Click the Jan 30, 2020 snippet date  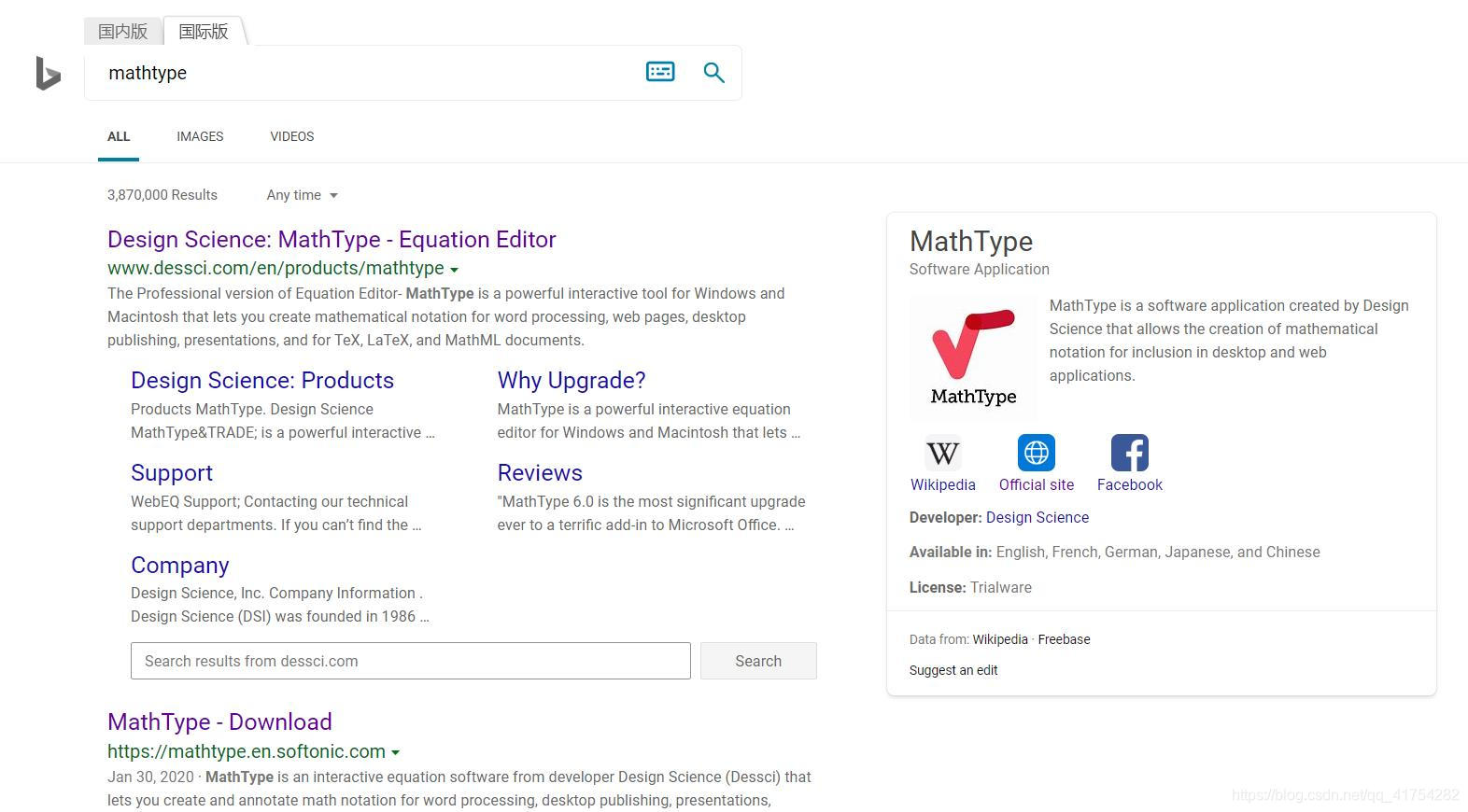[x=150, y=777]
